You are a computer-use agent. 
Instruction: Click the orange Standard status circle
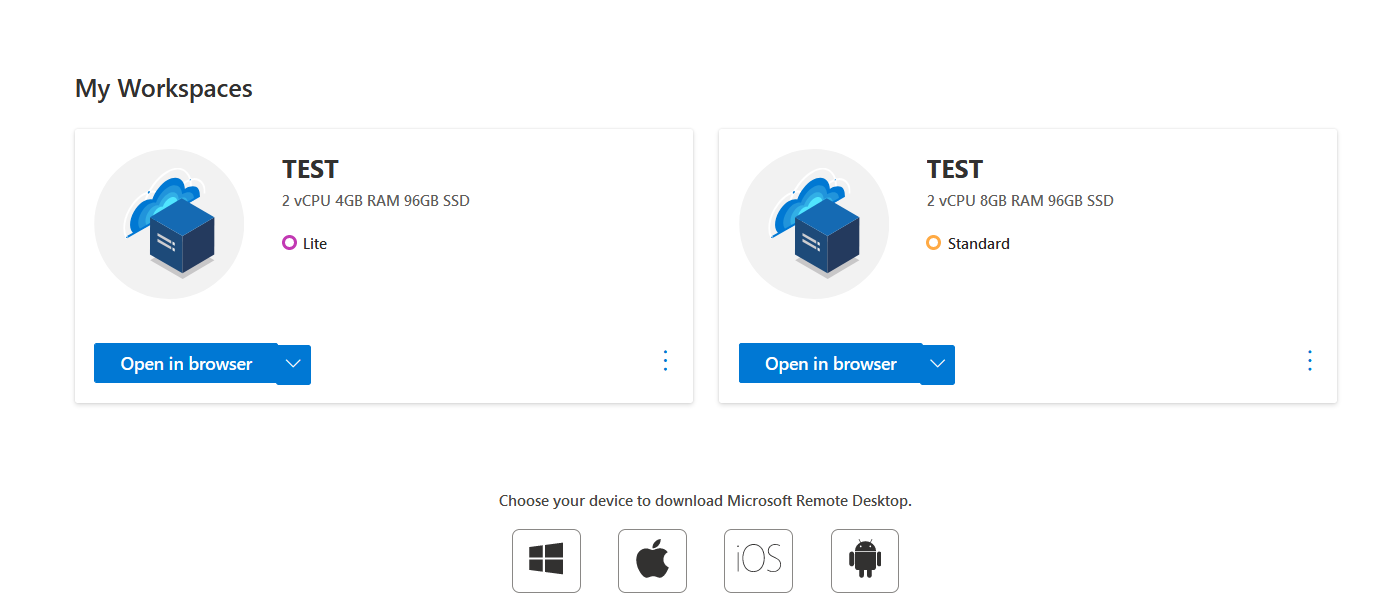(x=933, y=243)
